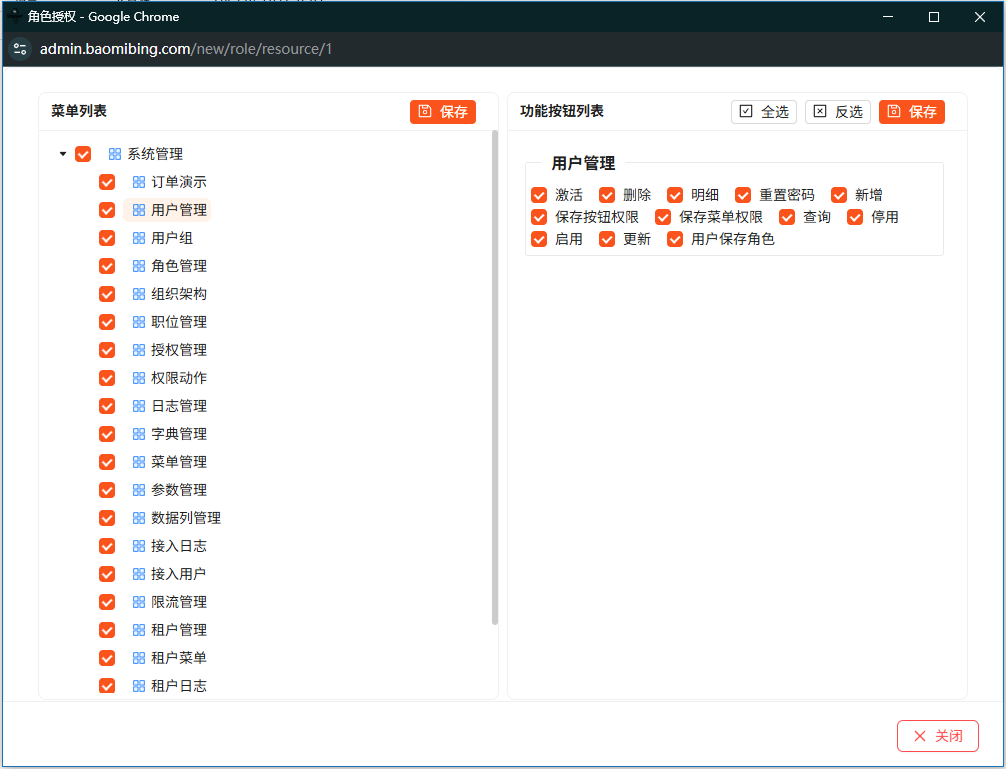Image resolution: width=1006 pixels, height=769 pixels.
Task: Click the grid icon beside 角色管理
Action: click(x=139, y=266)
